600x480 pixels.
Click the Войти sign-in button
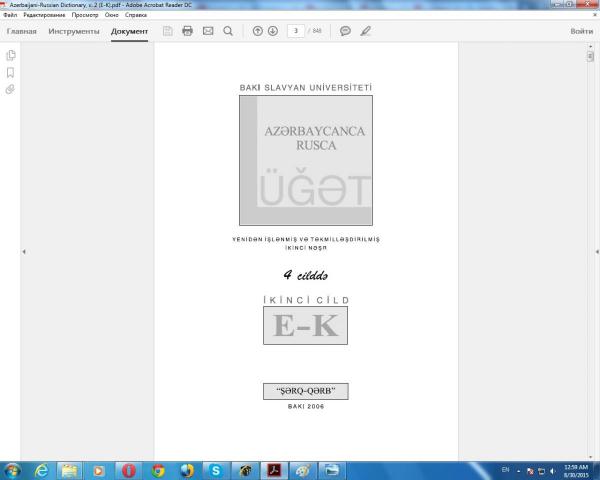tap(581, 31)
